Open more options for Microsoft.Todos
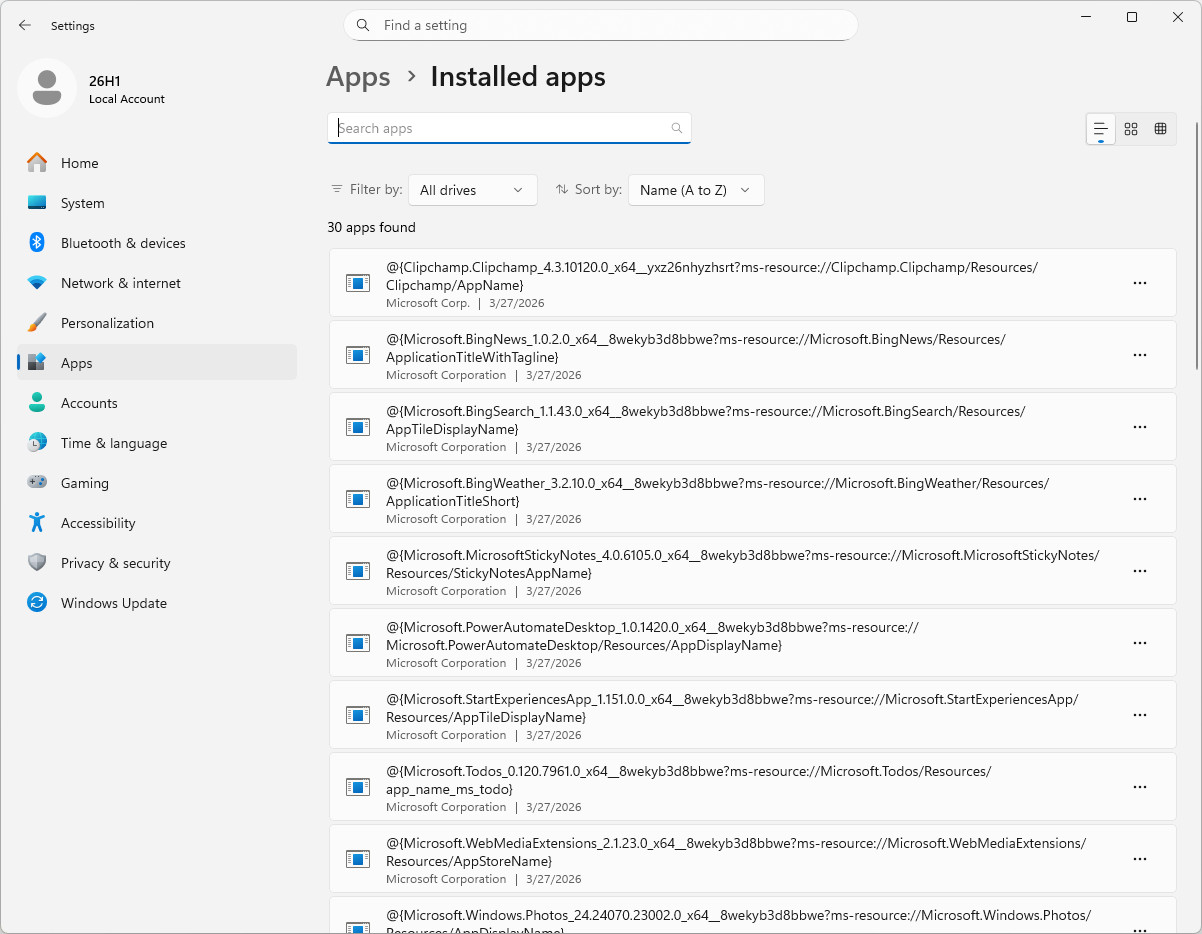This screenshot has width=1202, height=934. tap(1139, 787)
